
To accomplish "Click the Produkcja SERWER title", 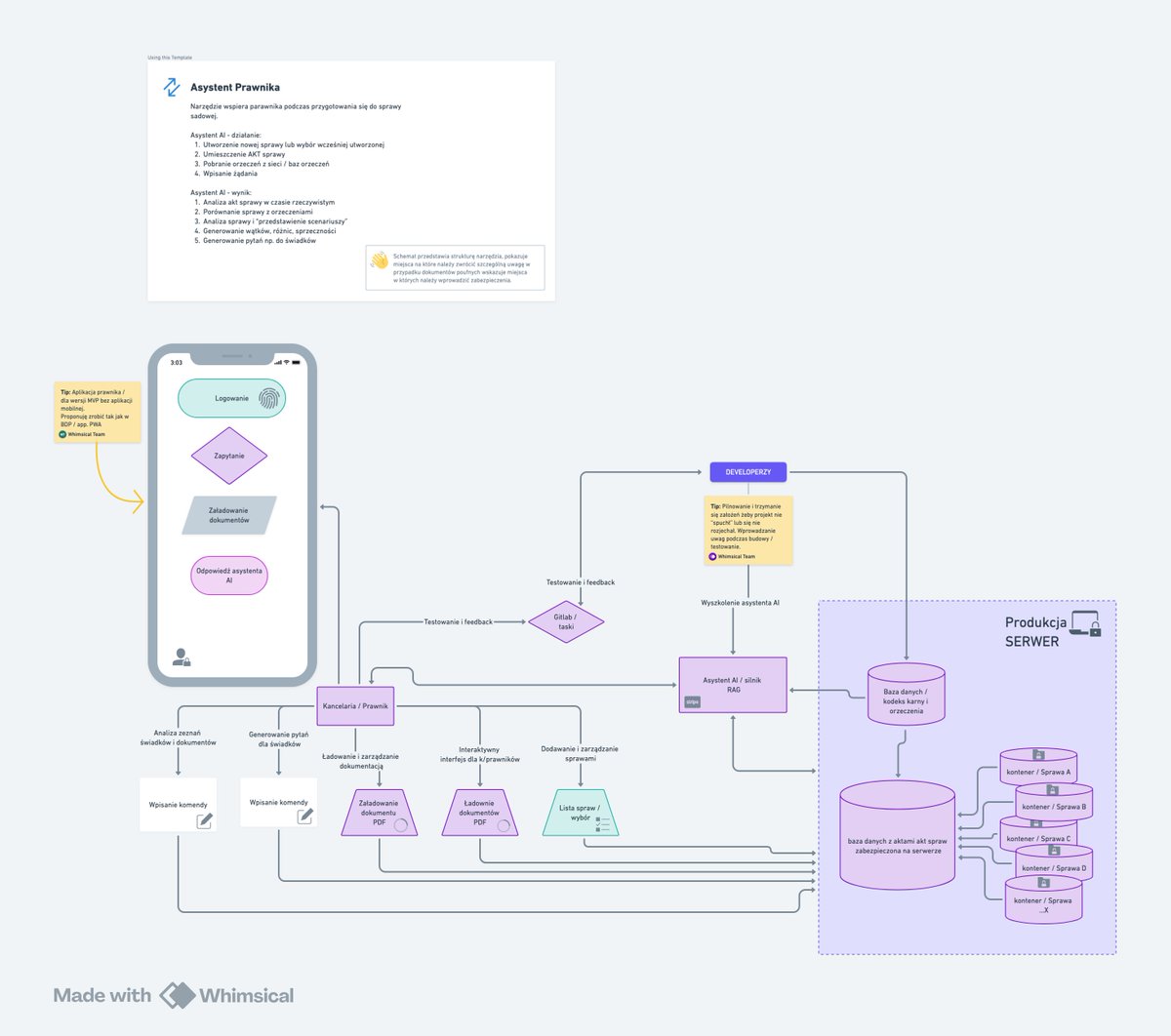I will (1035, 632).
